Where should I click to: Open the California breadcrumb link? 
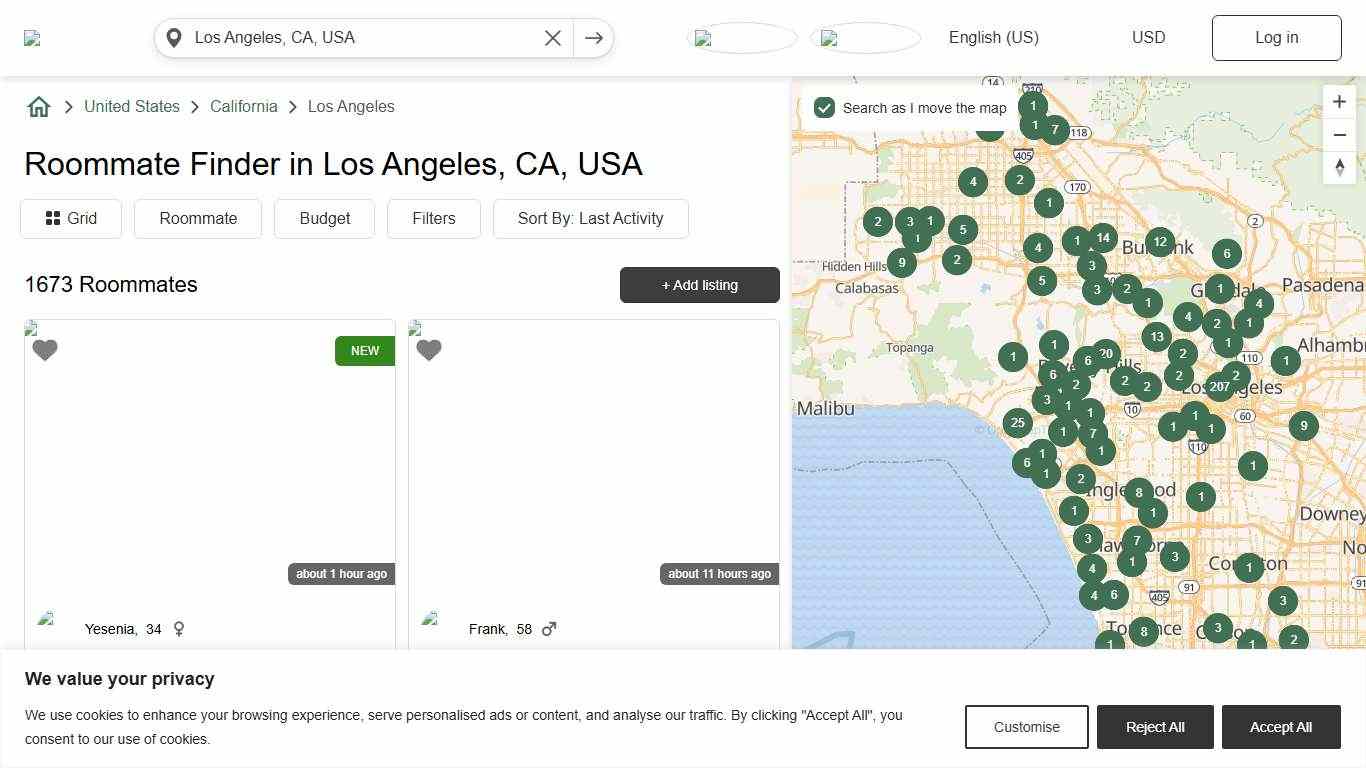244,106
